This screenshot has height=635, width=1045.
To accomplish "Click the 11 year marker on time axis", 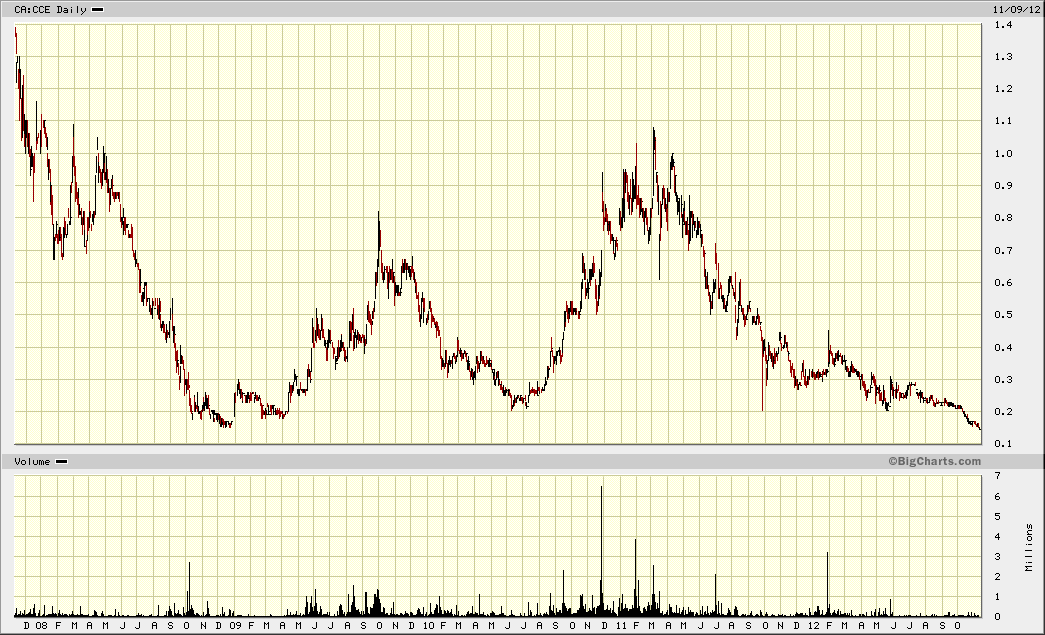I will [x=621, y=626].
